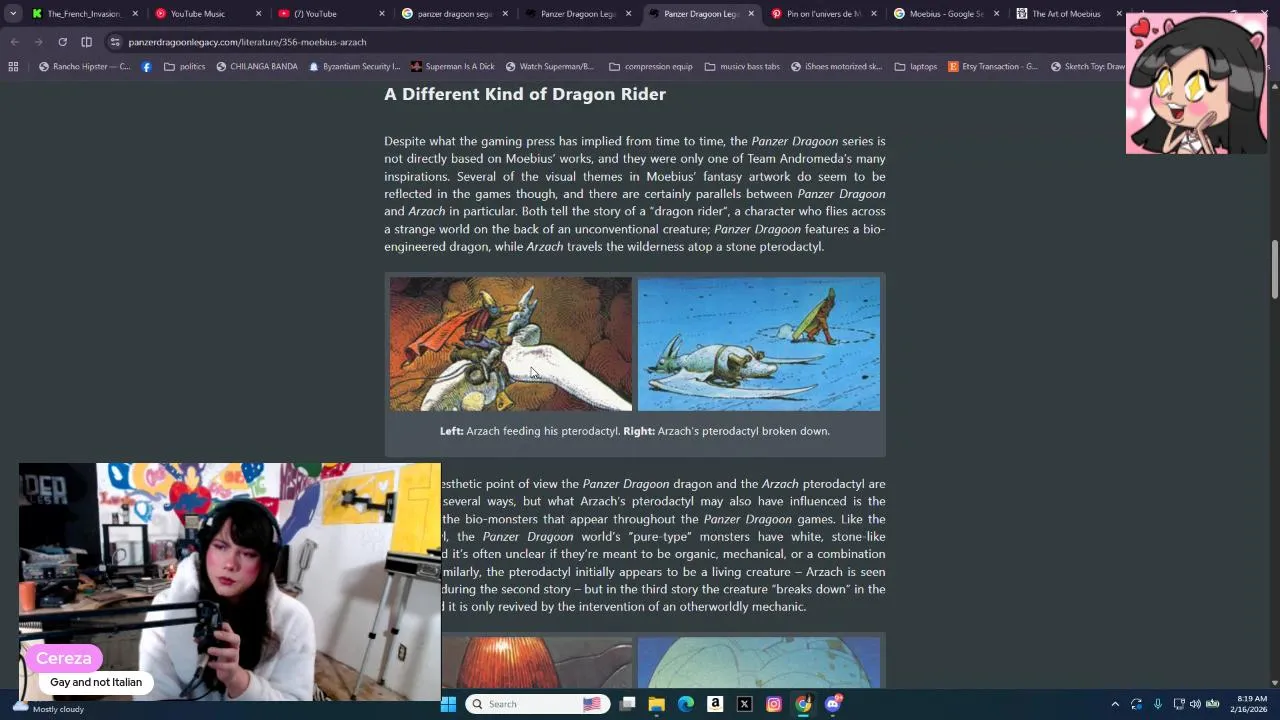Screen dimensions: 1280x720
Task: Open the CHILANGA BANDA bookmark
Action: [256, 67]
